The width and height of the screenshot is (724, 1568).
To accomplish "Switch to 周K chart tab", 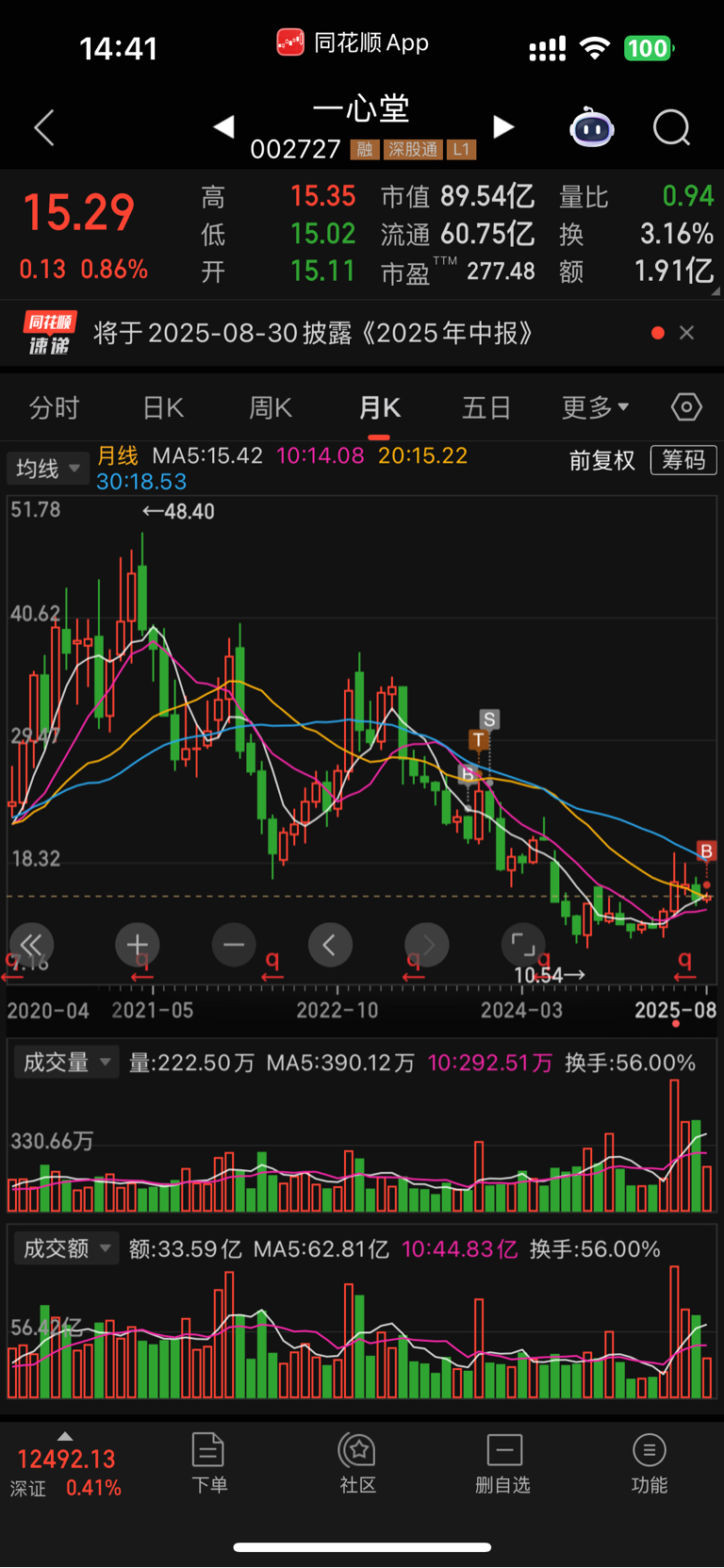I will [271, 407].
